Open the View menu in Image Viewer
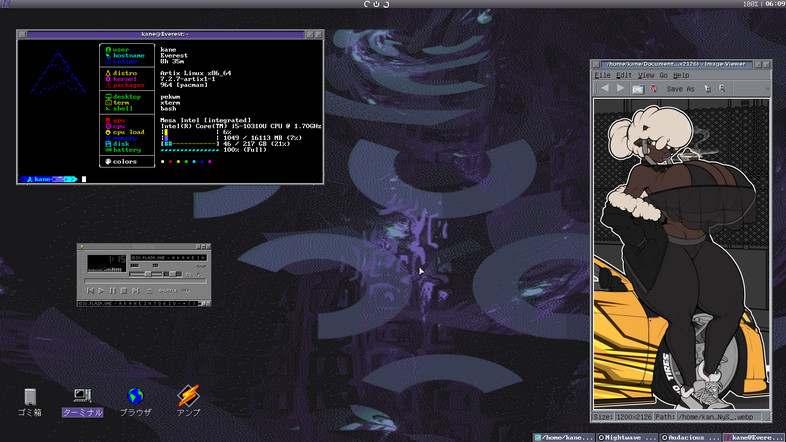The image size is (786, 442). click(x=646, y=75)
